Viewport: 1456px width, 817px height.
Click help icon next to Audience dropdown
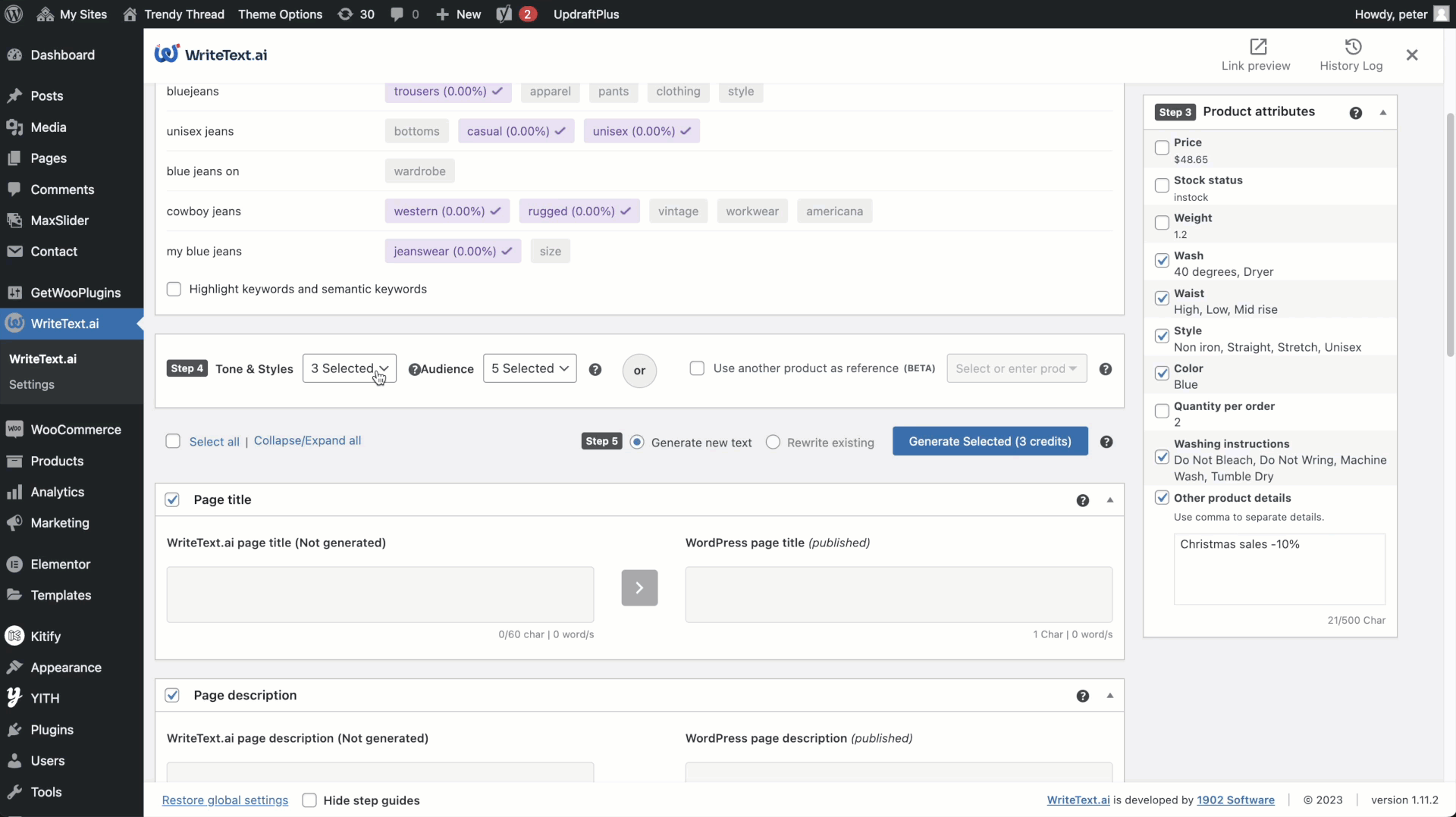(x=595, y=369)
